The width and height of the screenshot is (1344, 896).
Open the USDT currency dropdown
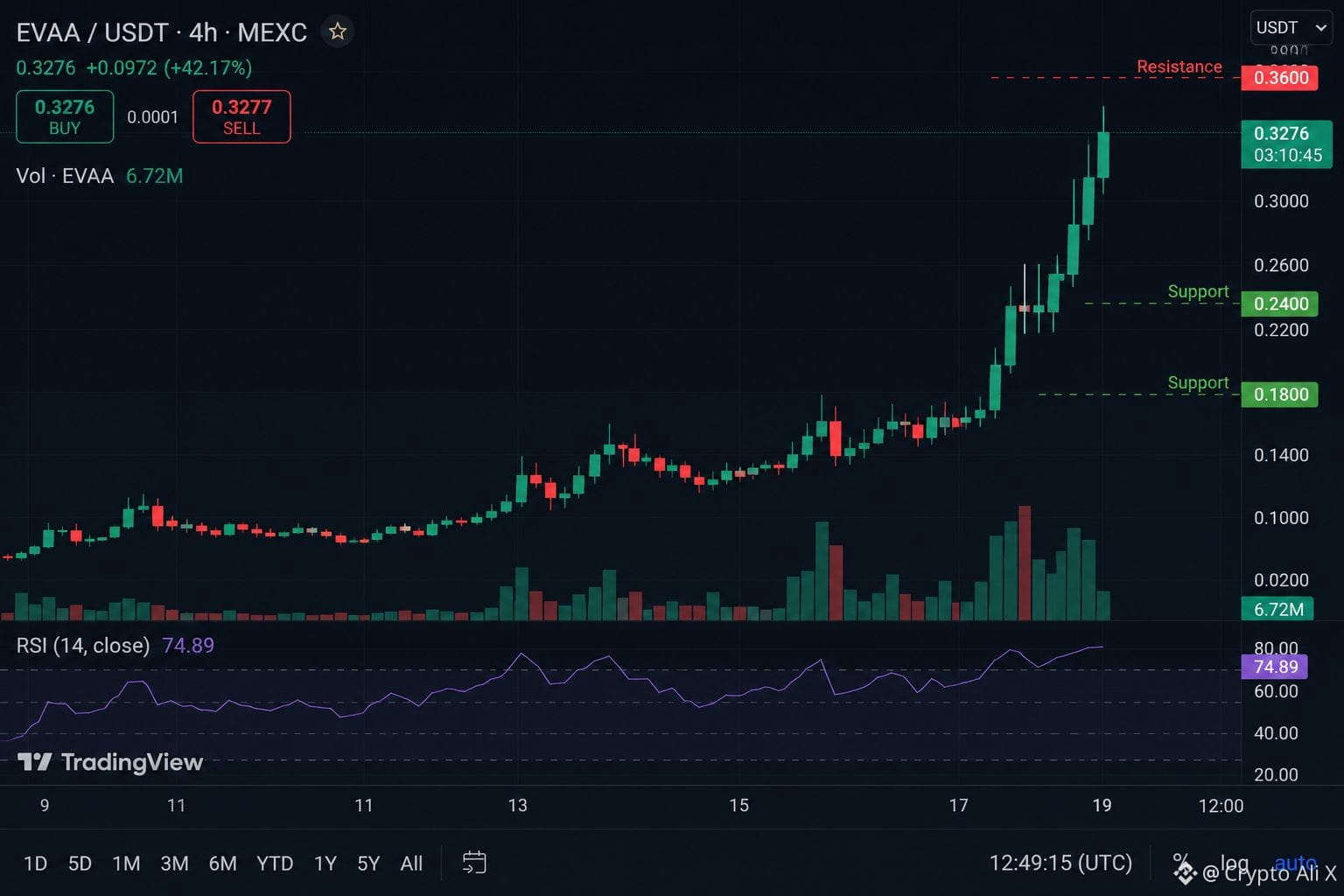1291,28
